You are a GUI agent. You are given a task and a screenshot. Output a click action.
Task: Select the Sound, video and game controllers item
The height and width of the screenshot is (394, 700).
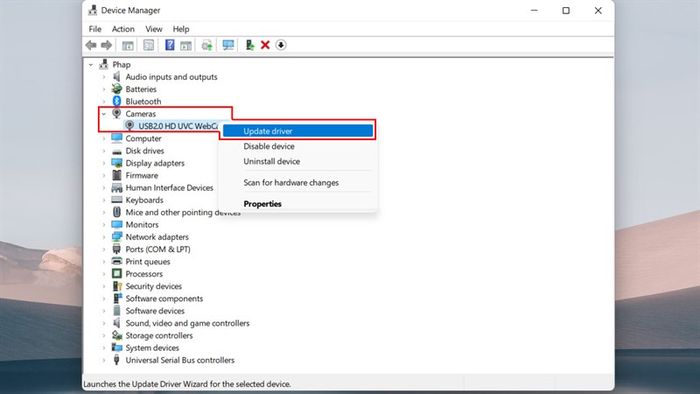point(188,323)
